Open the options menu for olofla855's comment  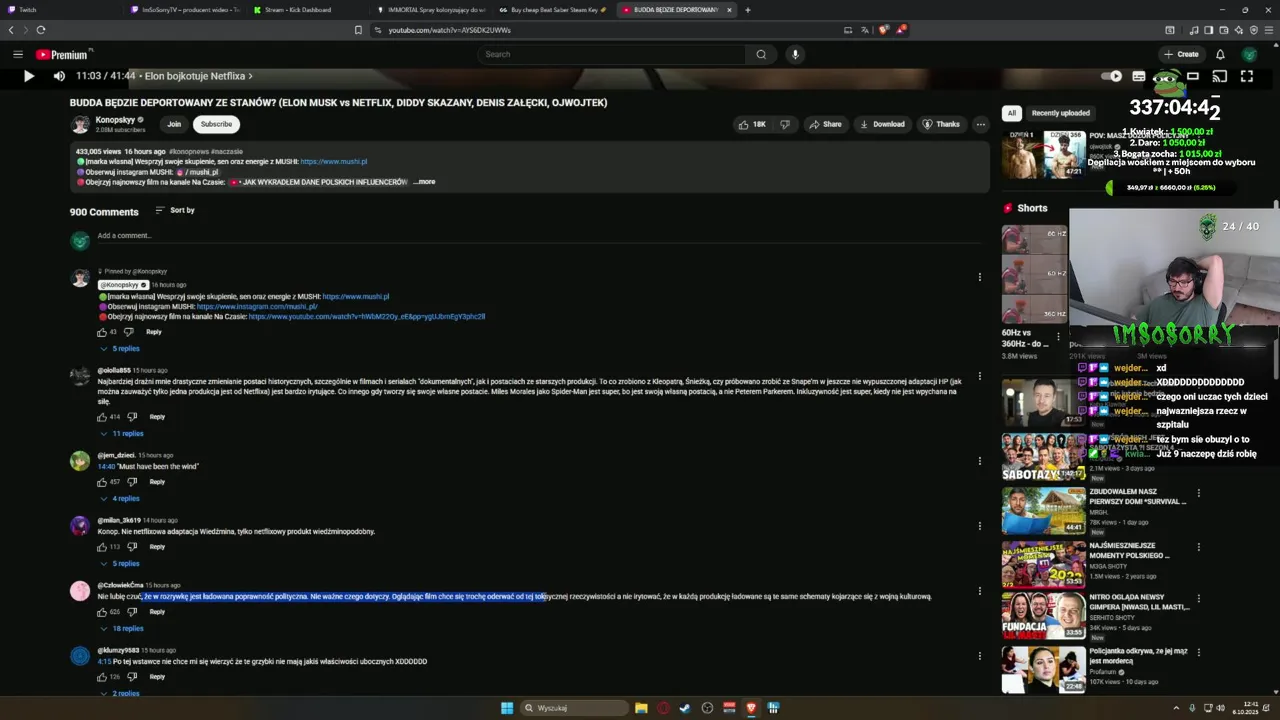click(980, 376)
